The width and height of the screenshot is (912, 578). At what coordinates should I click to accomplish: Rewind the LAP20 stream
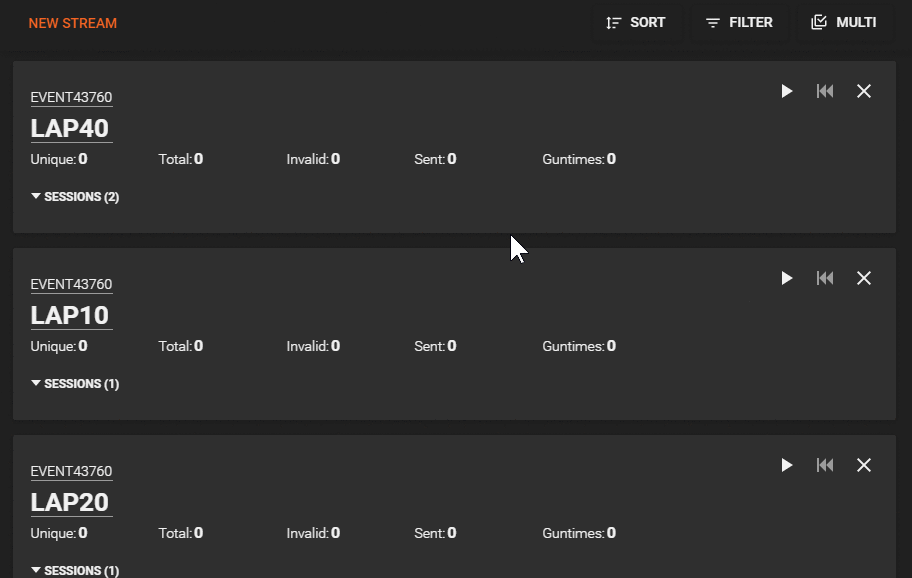[x=825, y=465]
